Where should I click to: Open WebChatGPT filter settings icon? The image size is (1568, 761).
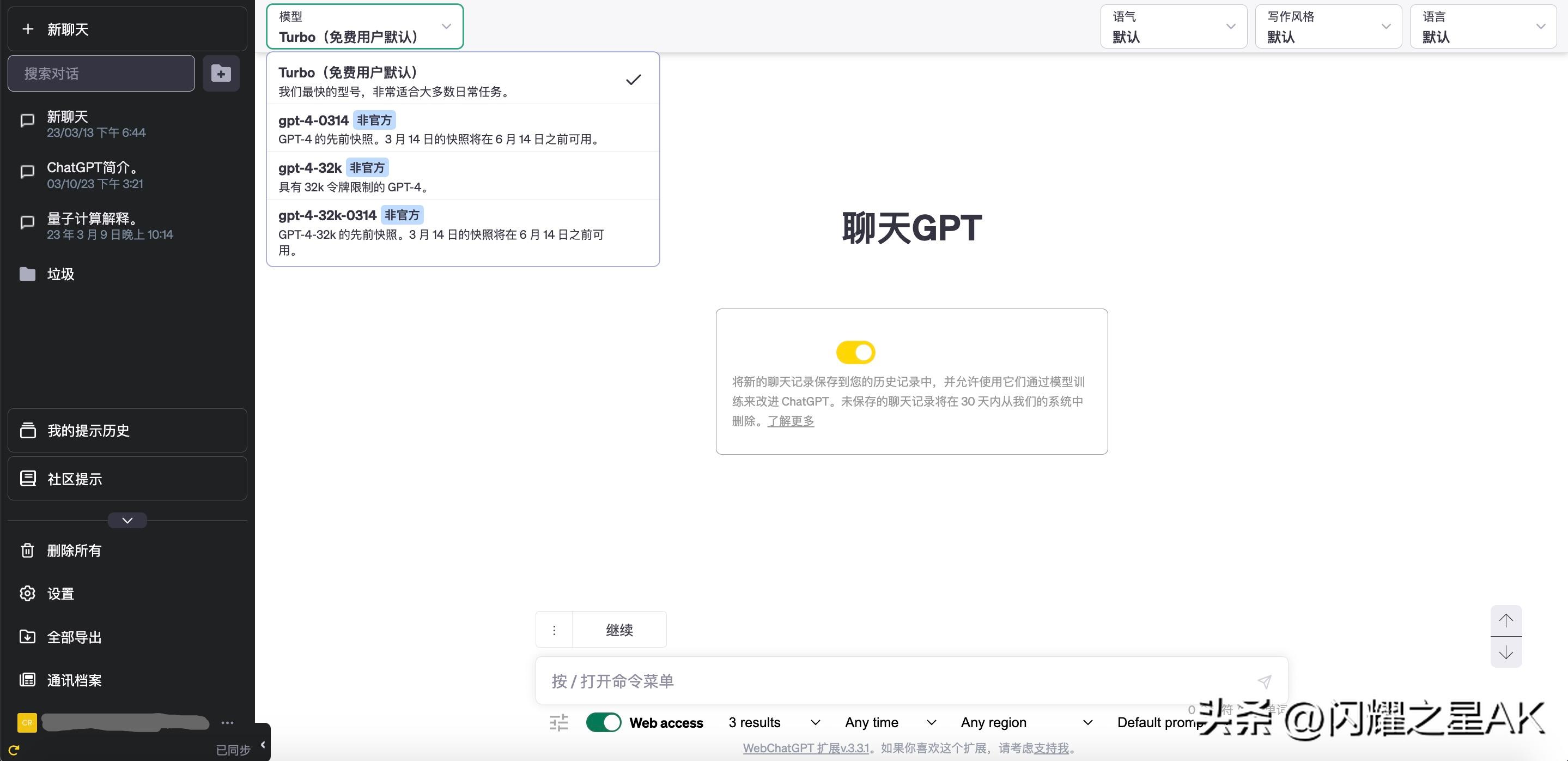click(558, 722)
